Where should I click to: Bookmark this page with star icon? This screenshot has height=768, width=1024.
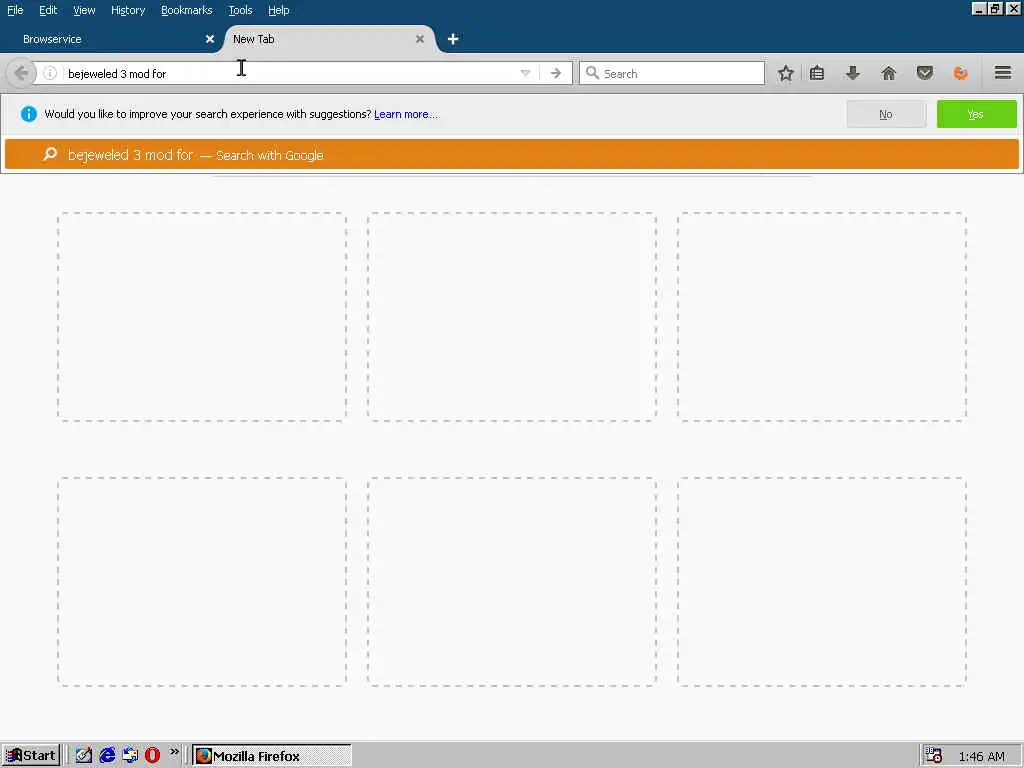coord(786,73)
